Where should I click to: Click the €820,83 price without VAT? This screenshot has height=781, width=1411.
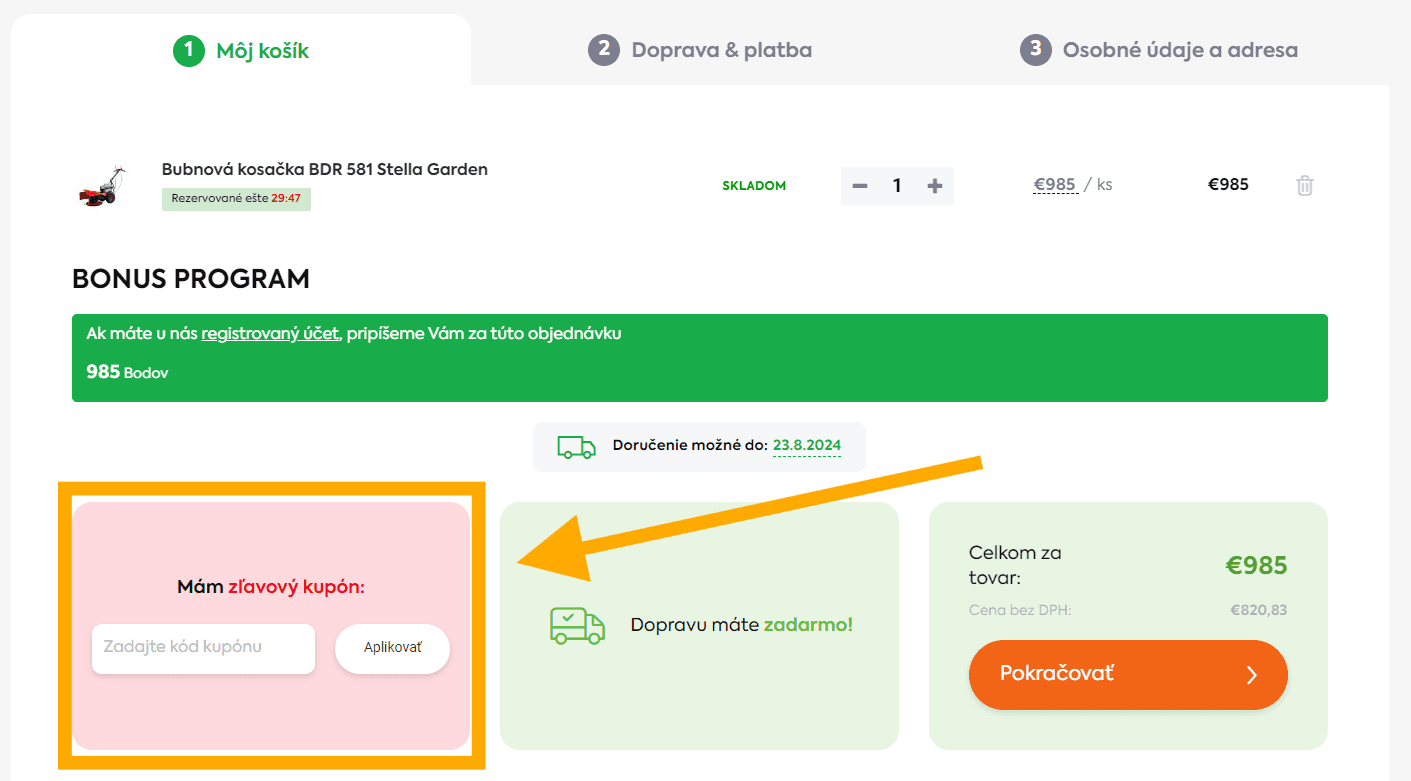[x=1258, y=610]
